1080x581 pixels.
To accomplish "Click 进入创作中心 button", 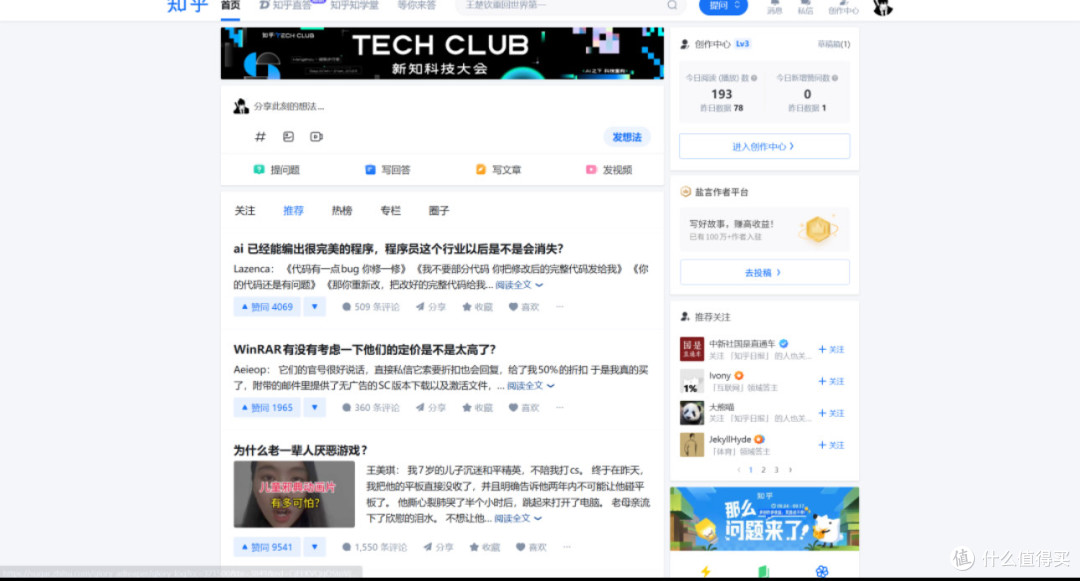I will coord(765,147).
